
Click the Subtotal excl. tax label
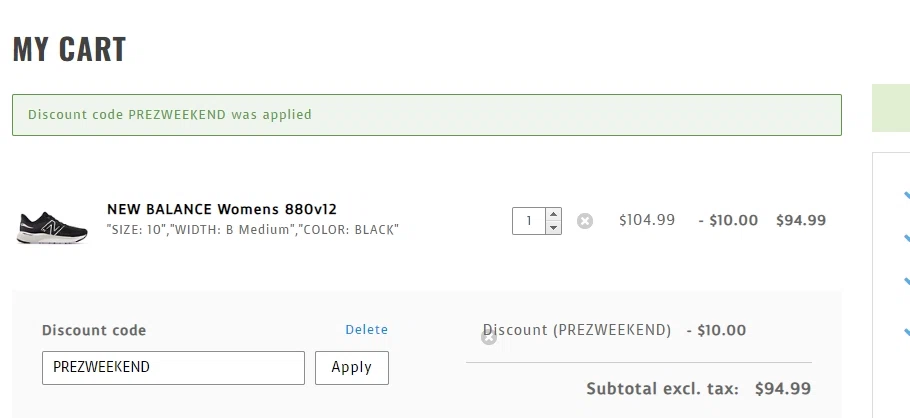(x=662, y=388)
